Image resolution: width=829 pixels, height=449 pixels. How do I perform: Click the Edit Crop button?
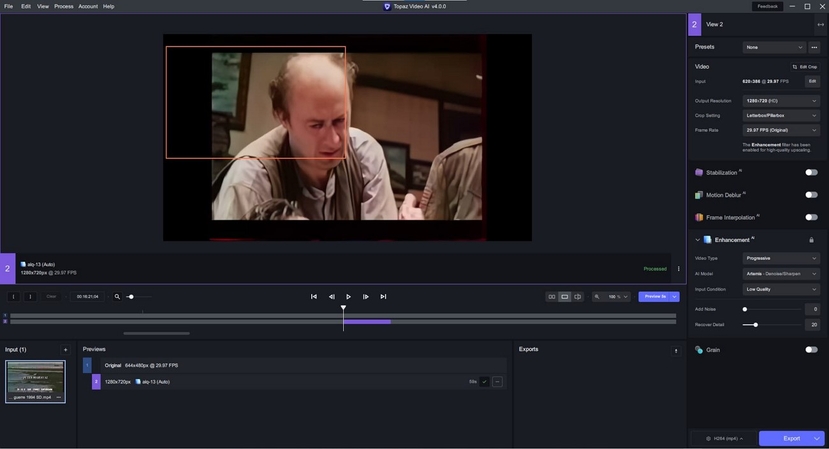point(804,67)
